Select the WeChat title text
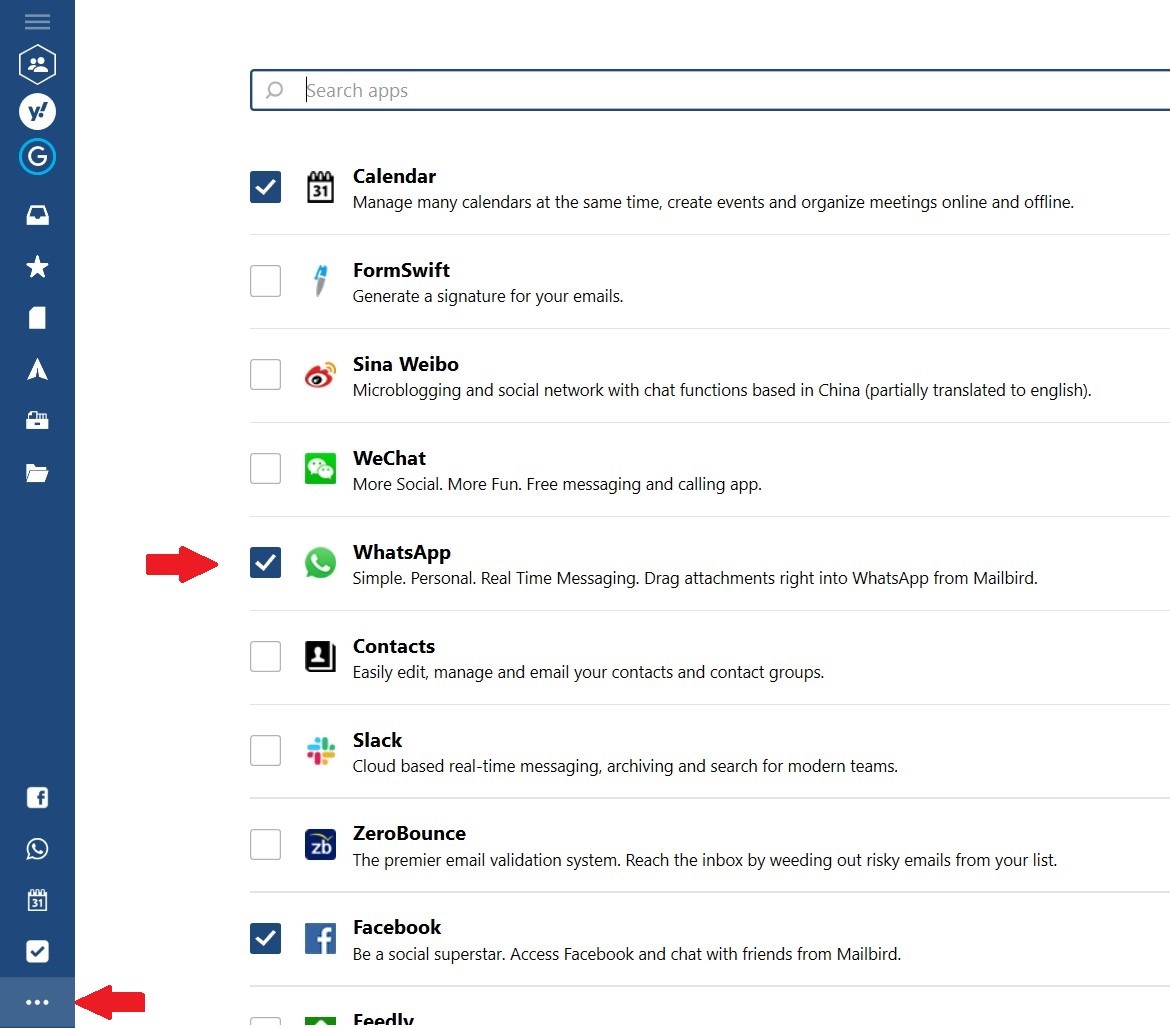 coord(389,458)
